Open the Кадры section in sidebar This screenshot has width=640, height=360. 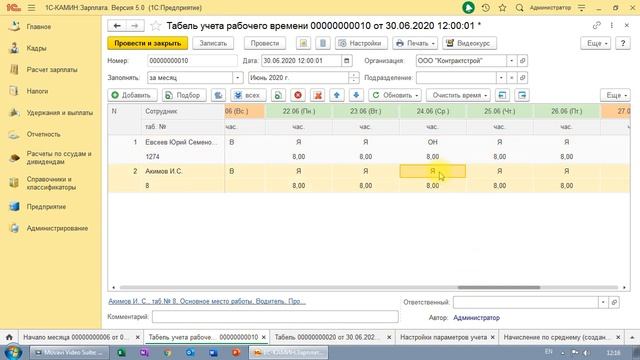coord(36,48)
